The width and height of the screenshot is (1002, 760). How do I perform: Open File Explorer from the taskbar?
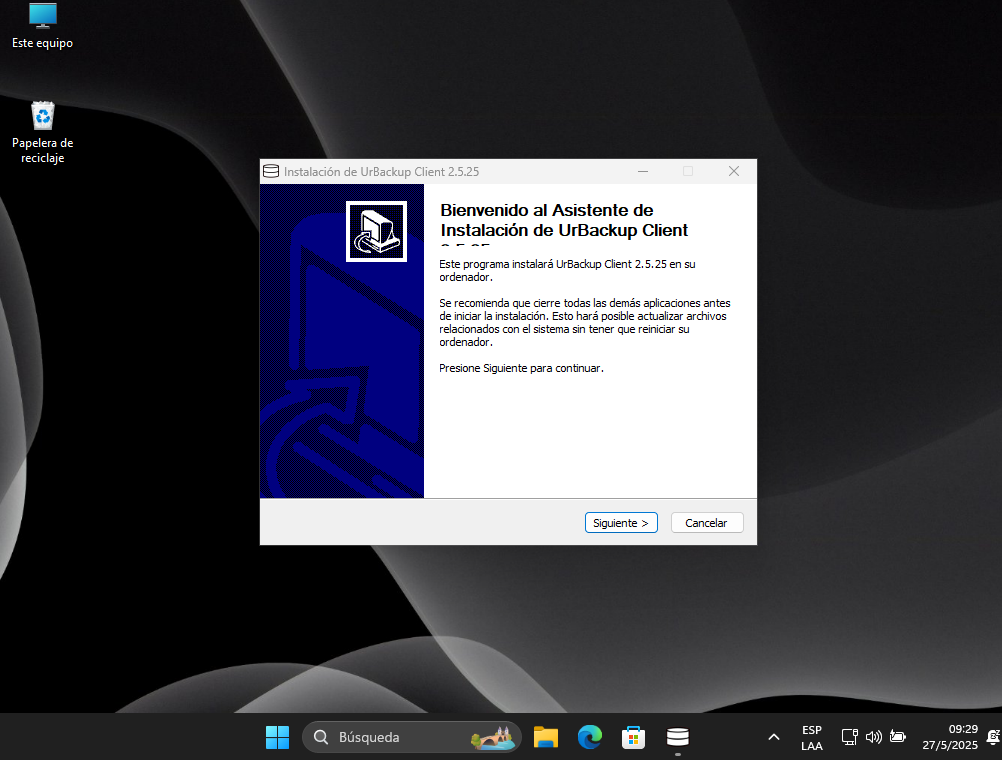pyautogui.click(x=545, y=737)
